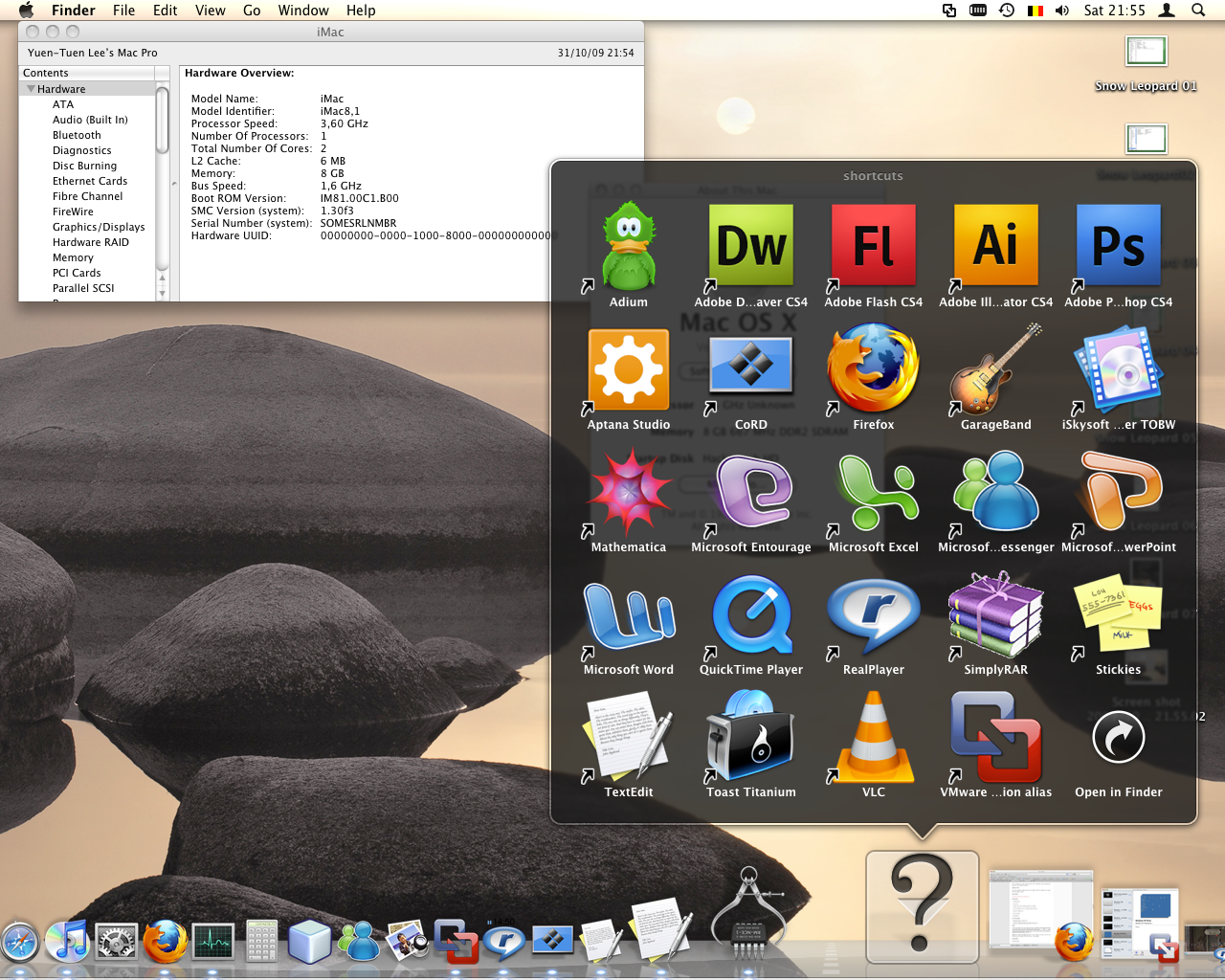Viewport: 1225px width, 980px height.
Task: Collapse the Hardware category triangle
Action: pos(31,89)
